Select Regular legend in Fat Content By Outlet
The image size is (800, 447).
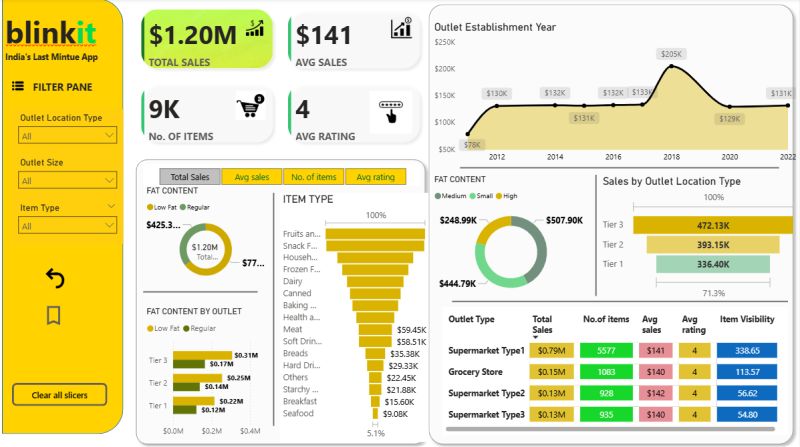(199, 329)
